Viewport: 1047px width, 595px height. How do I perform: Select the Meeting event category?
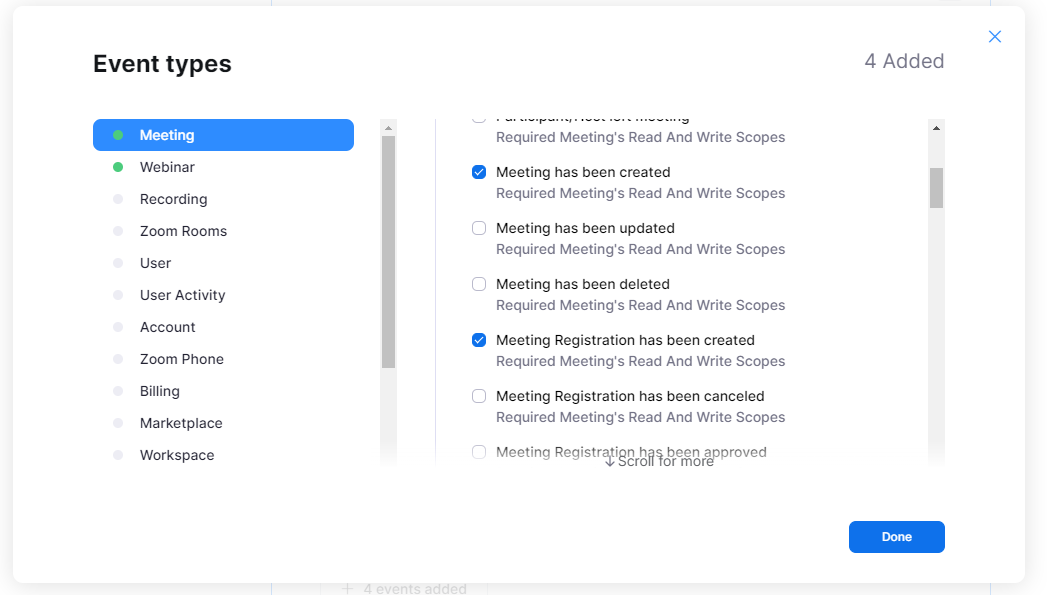point(223,135)
